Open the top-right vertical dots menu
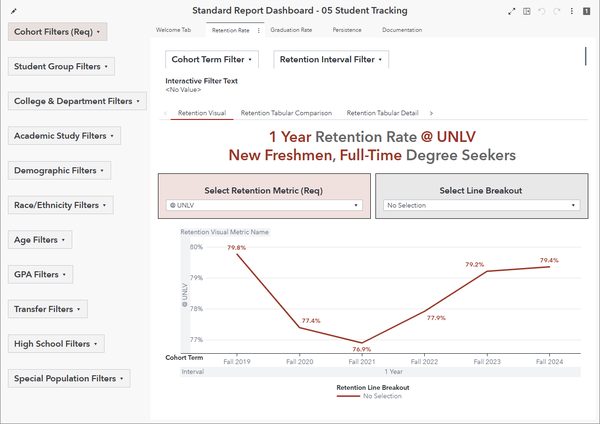Screen dimensions: 600x424 click(x=572, y=11)
